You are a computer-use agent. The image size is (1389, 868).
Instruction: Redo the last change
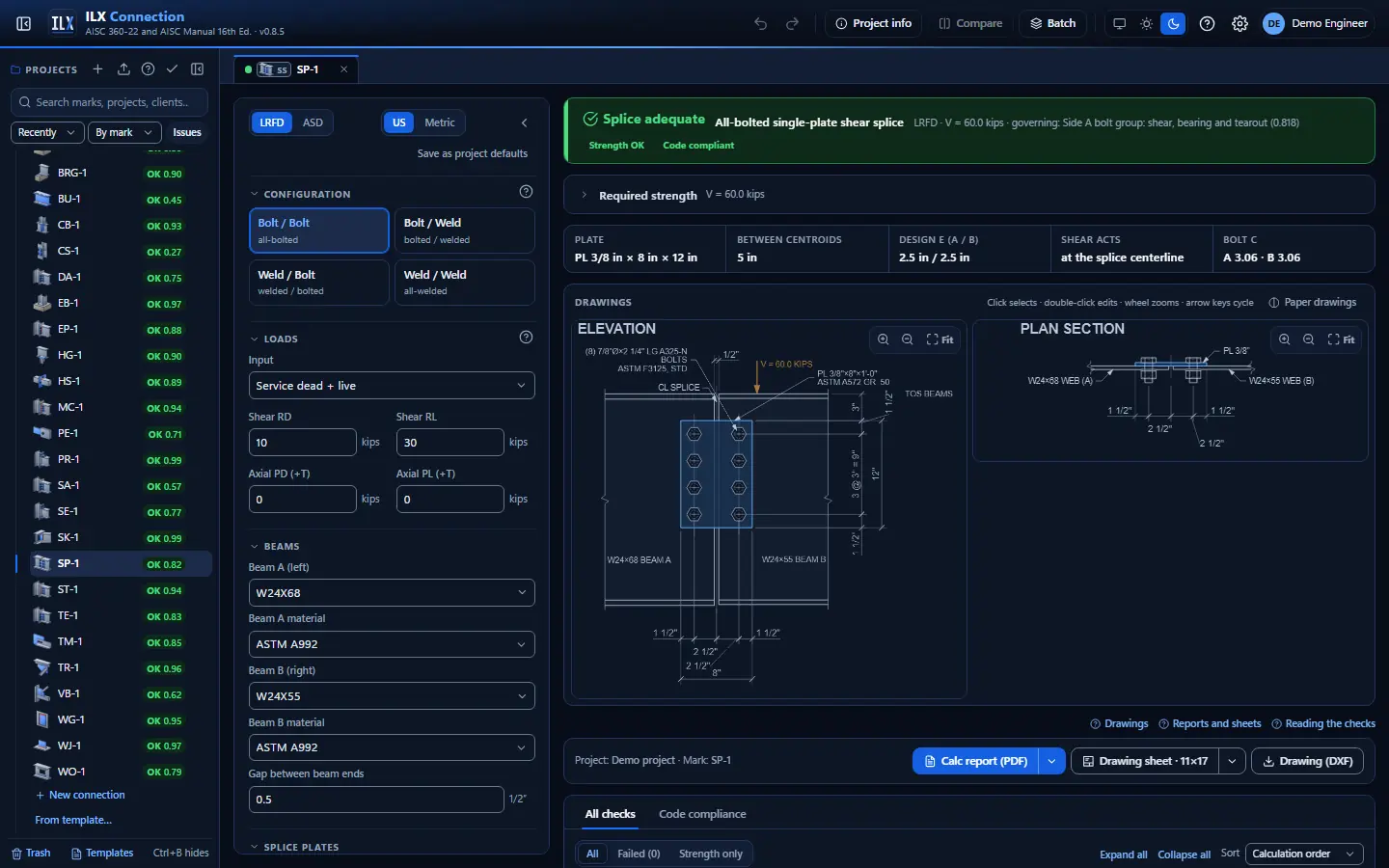[793, 23]
